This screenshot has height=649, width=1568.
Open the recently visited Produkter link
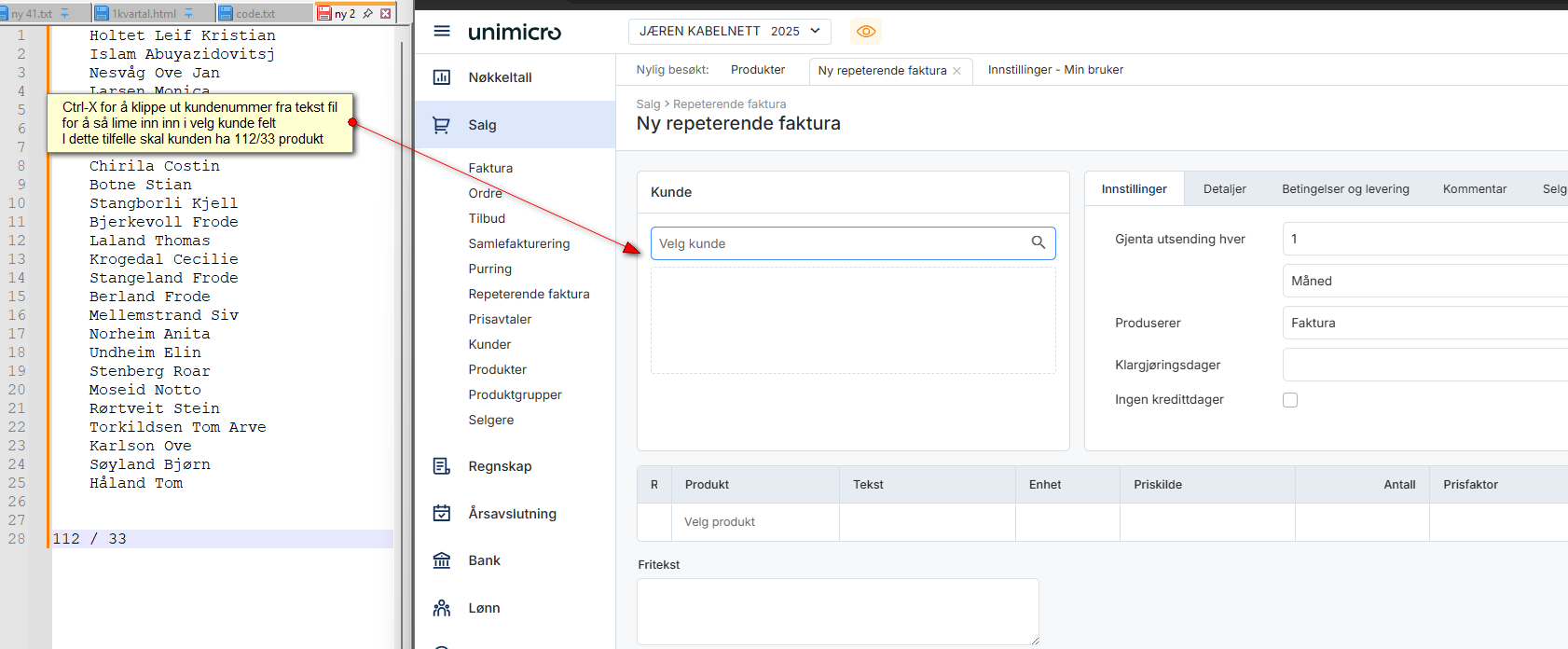pos(757,70)
